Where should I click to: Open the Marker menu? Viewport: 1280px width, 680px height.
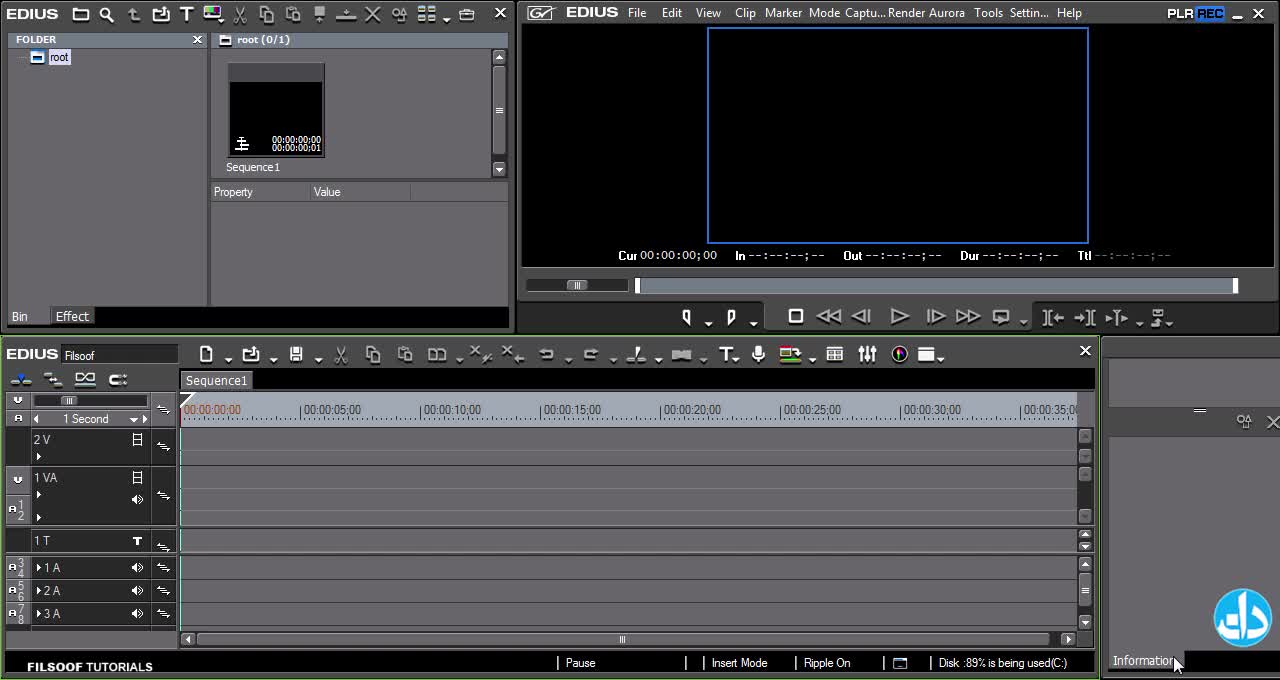(x=783, y=13)
